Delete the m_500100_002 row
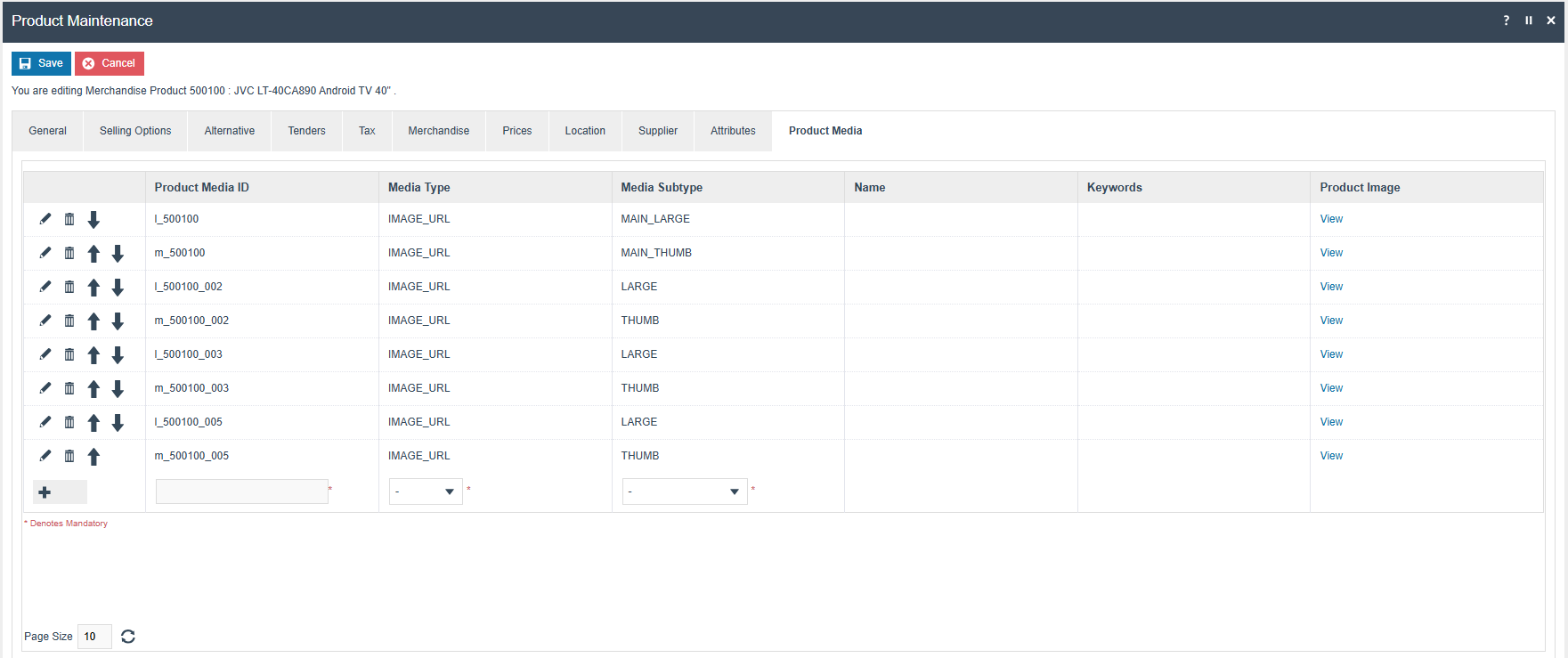This screenshot has height=658, width=1568. [69, 321]
